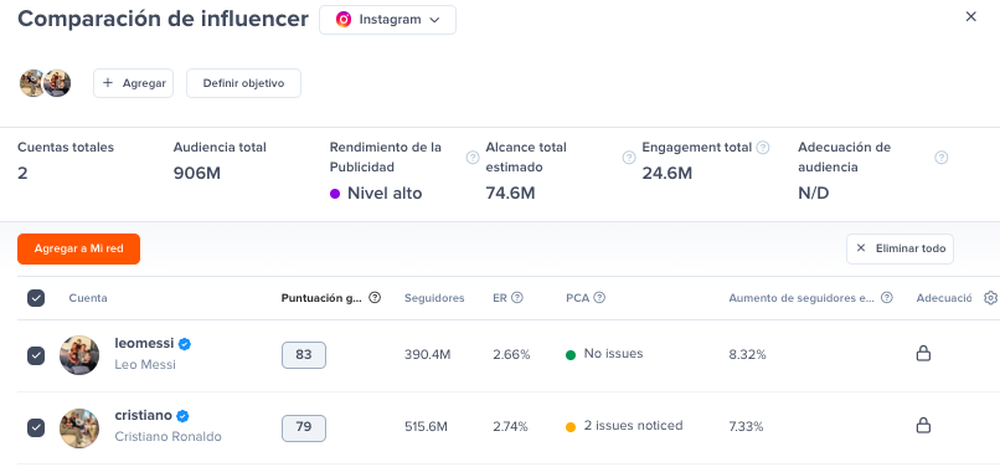Click leomessi verified badge
The height and width of the screenshot is (467, 1000).
[185, 344]
